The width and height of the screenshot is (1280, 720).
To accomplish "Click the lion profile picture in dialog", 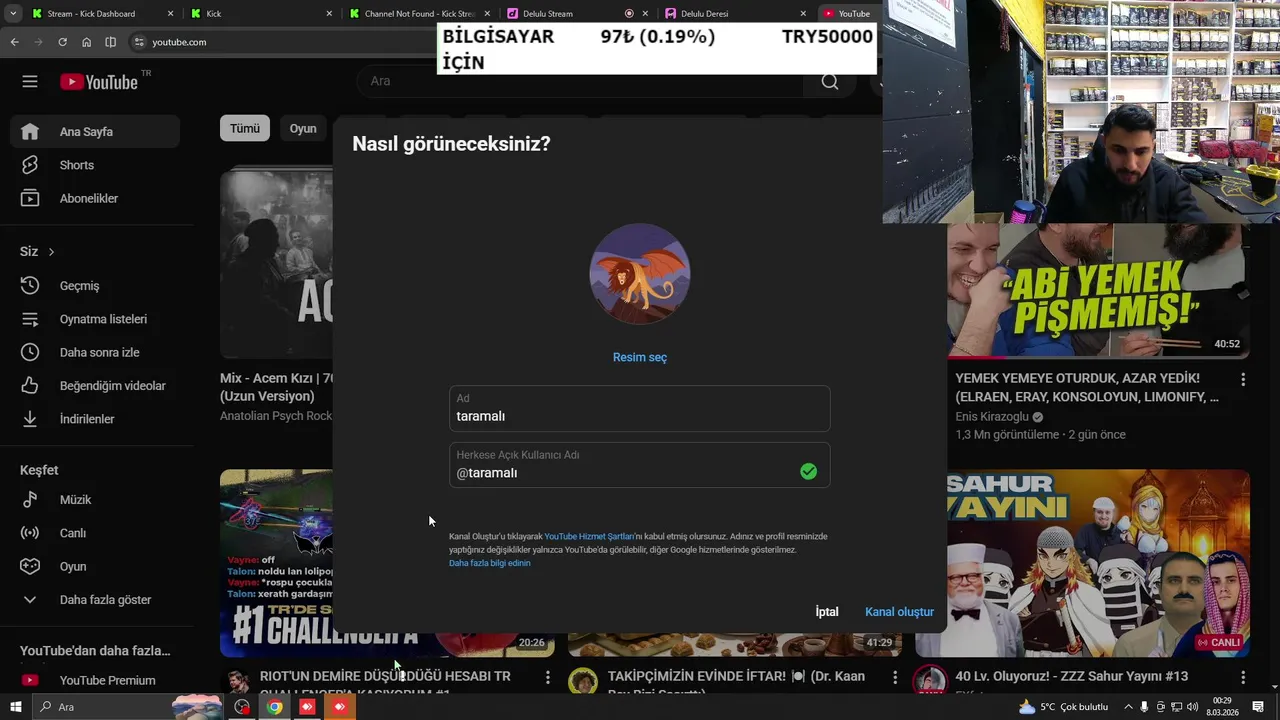I will coord(640,274).
